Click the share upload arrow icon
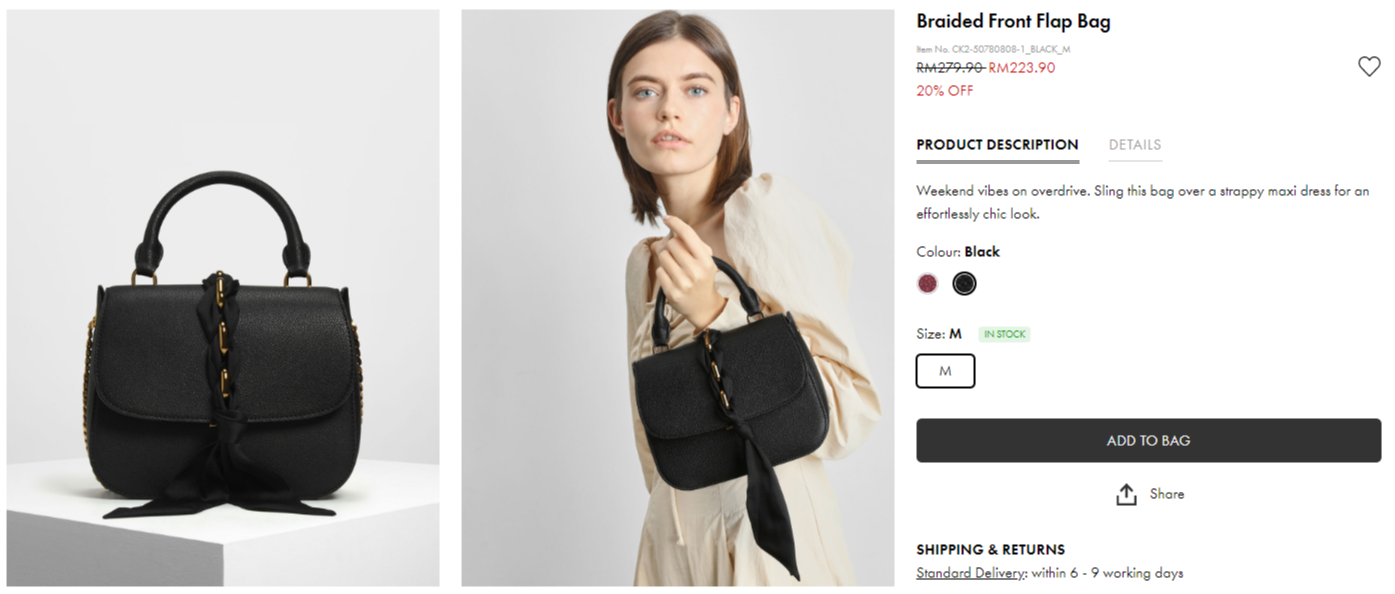The height and width of the screenshot is (594, 1395). 1126,494
